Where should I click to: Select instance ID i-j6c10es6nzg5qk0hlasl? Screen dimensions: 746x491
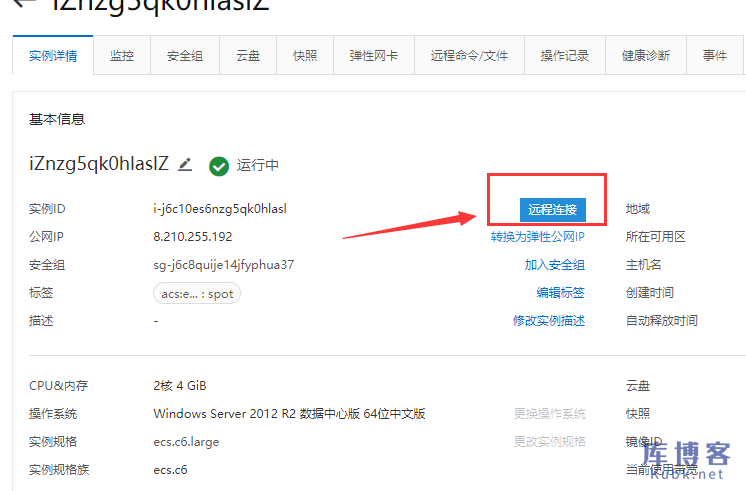click(220, 209)
